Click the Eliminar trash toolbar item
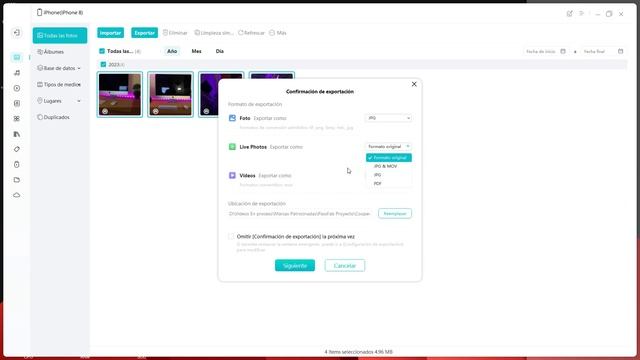 (175, 33)
